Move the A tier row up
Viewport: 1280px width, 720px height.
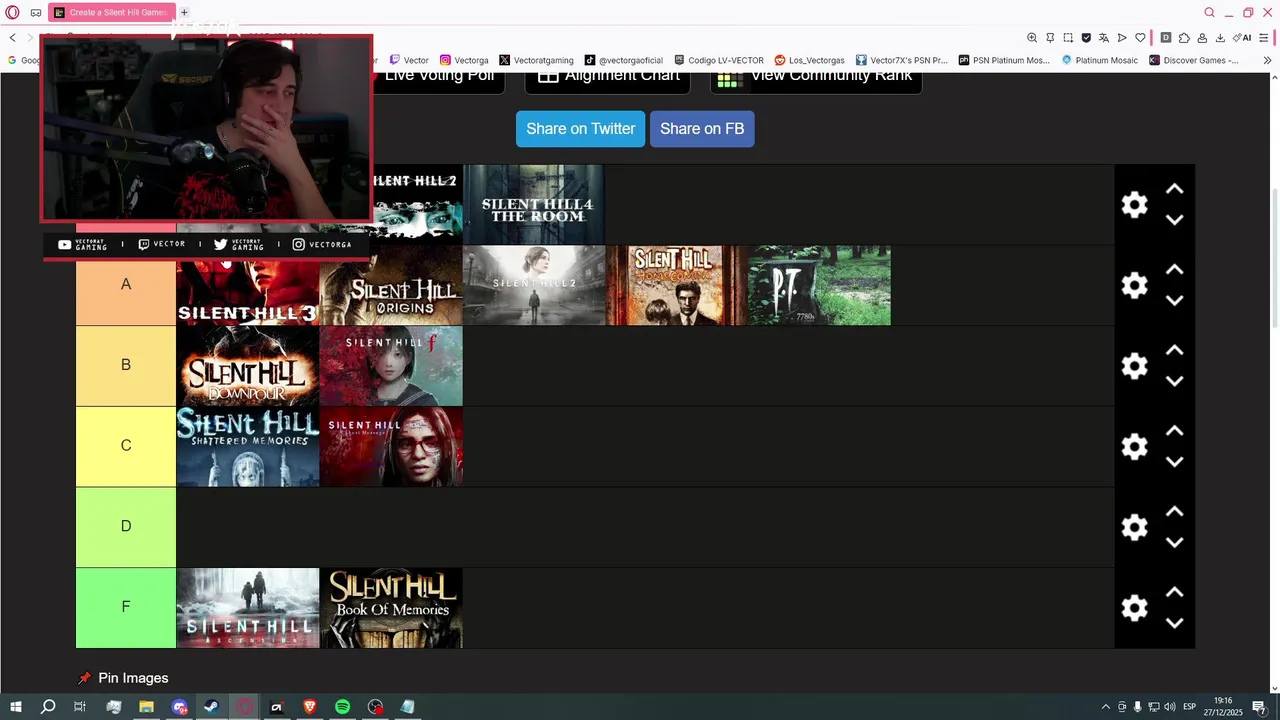pyautogui.click(x=1175, y=270)
